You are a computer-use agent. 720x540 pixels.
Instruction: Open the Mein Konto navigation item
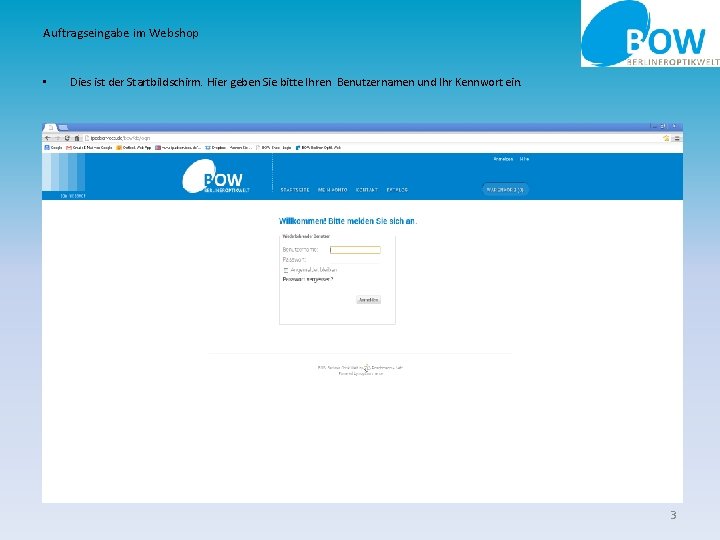pos(332,190)
